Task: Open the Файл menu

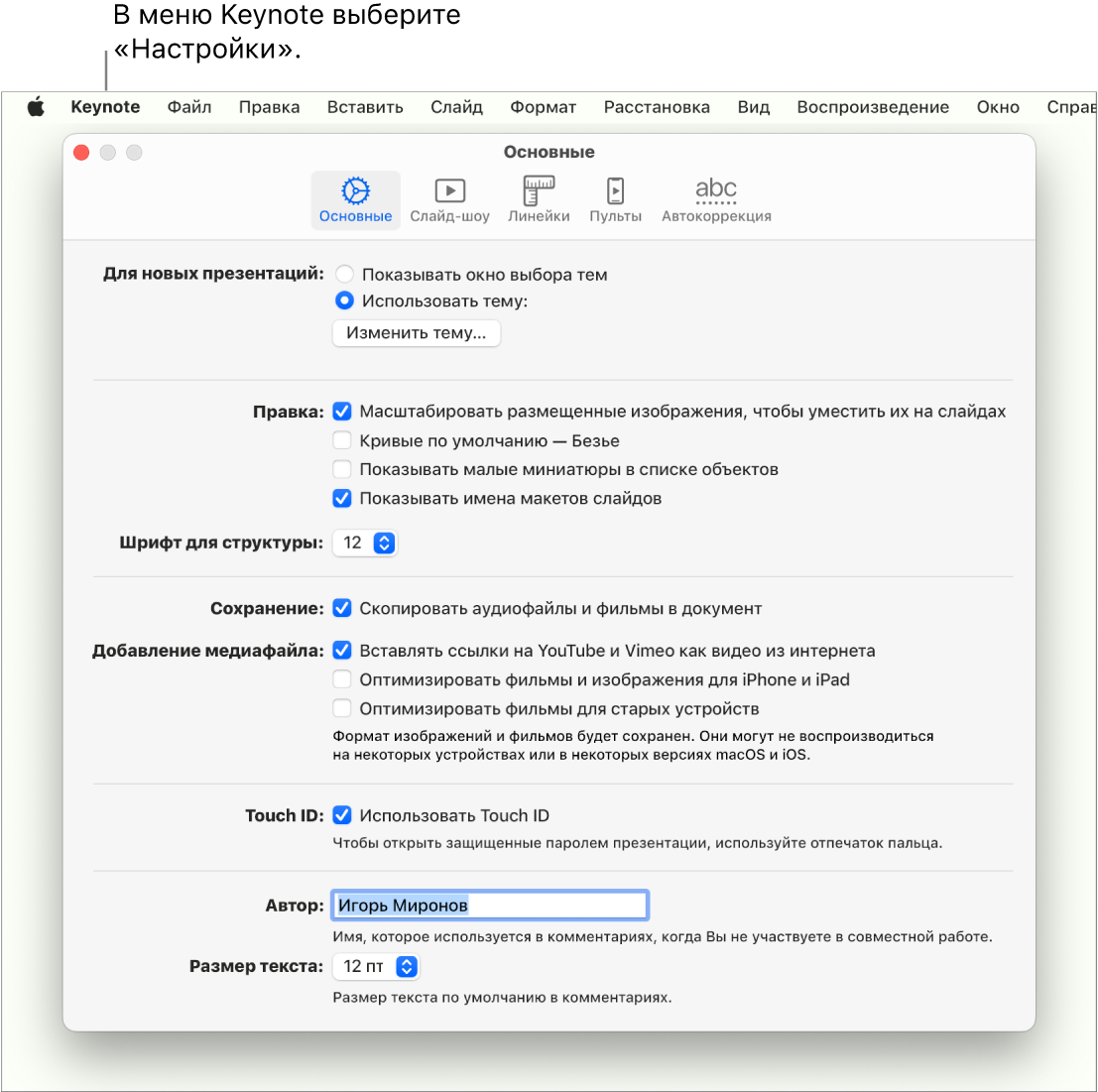Action: [x=189, y=107]
